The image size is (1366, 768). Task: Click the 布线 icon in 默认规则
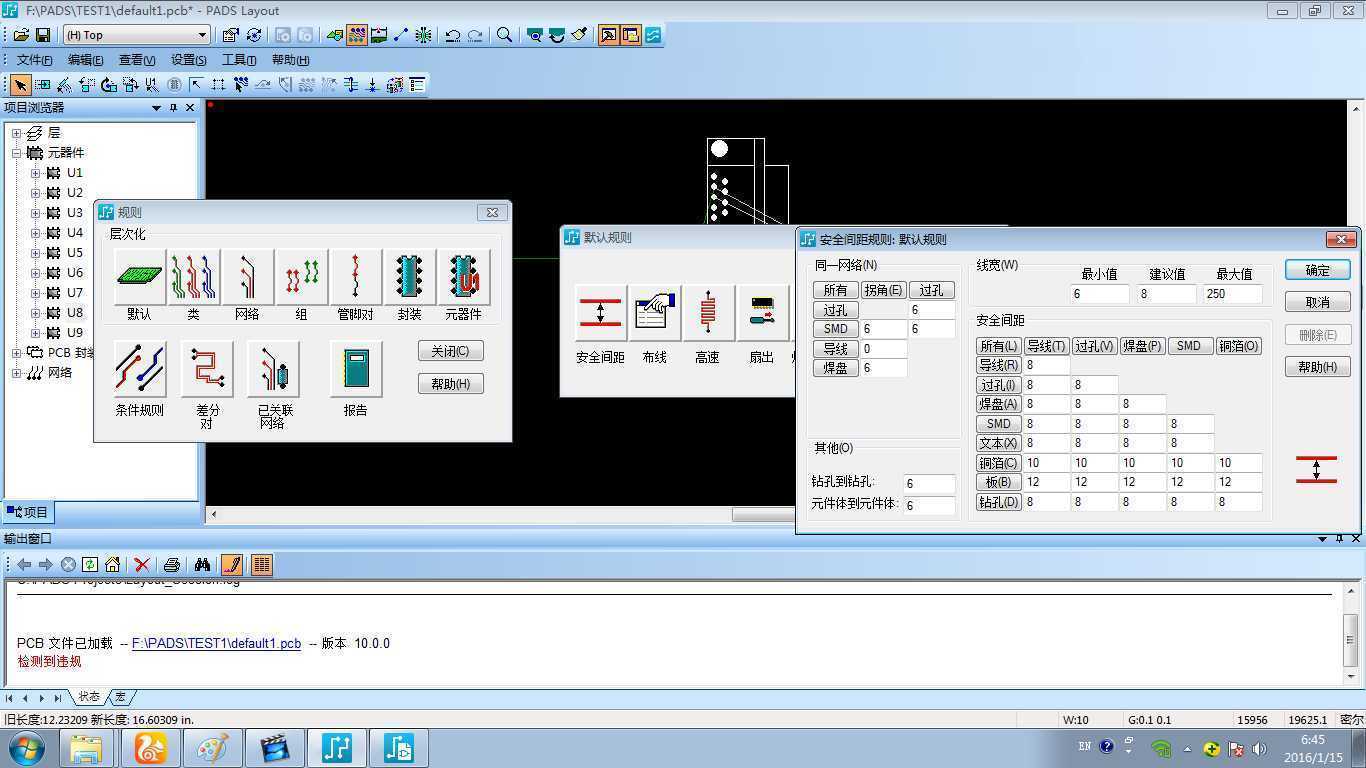654,313
